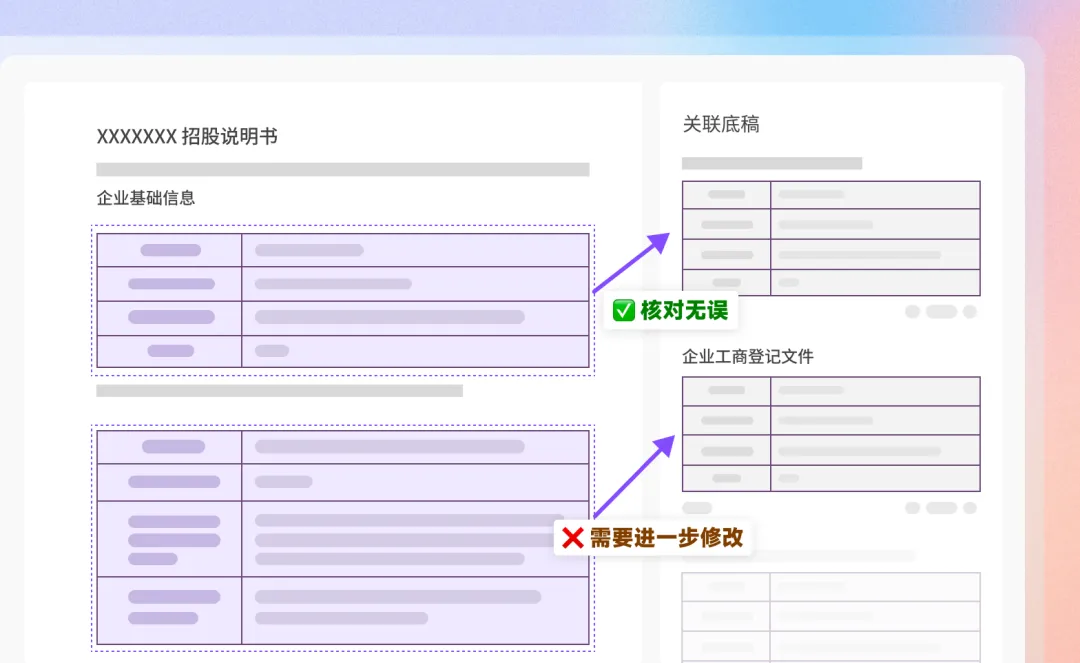Click the green checkmark icon beside 核对无误
The height and width of the screenshot is (663, 1080).
coord(623,311)
